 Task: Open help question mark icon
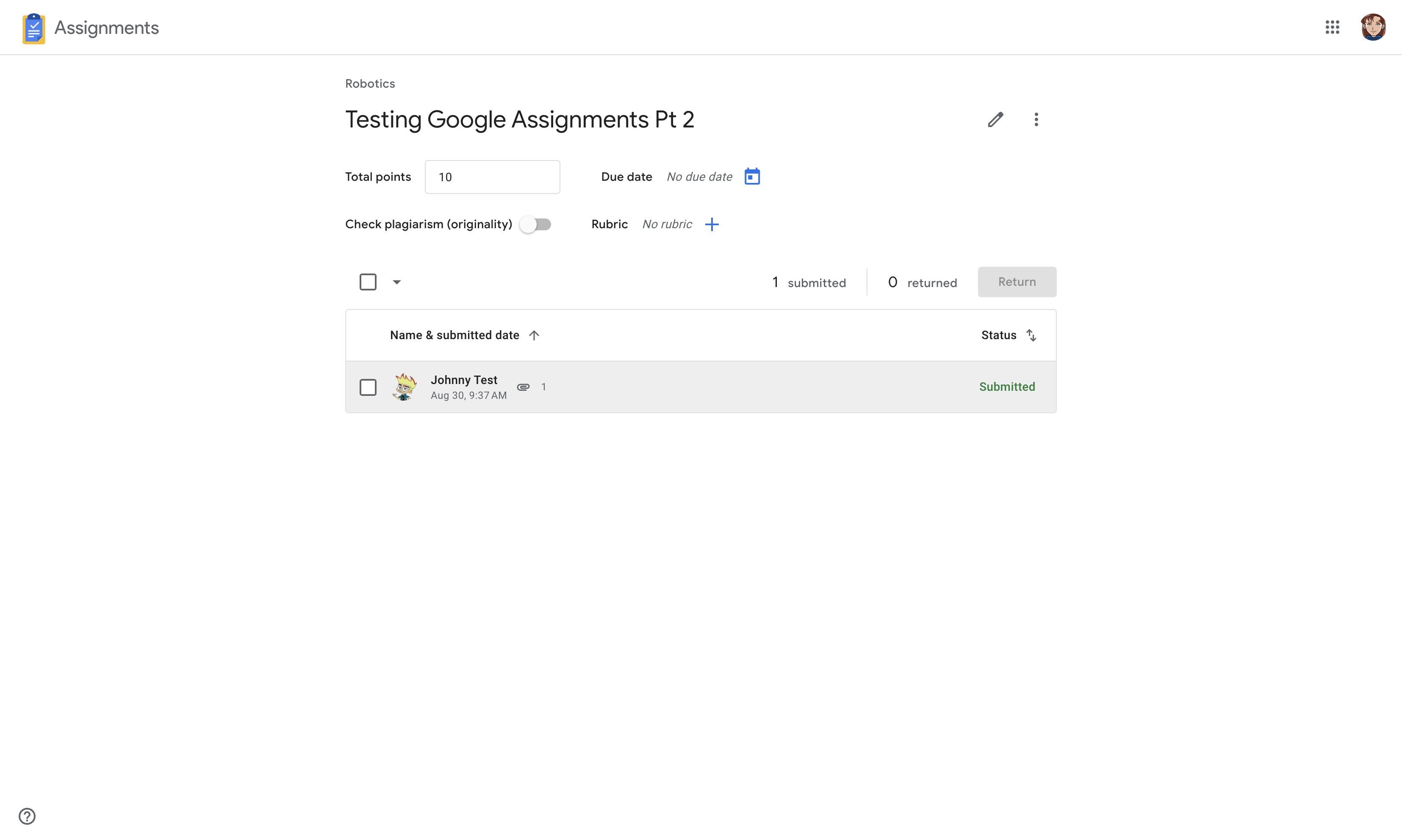(x=27, y=816)
